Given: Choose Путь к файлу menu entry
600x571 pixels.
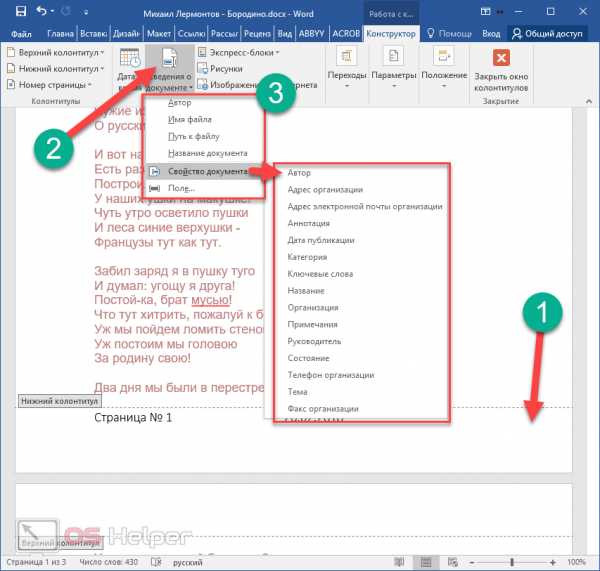Looking at the screenshot, I should 194,136.
